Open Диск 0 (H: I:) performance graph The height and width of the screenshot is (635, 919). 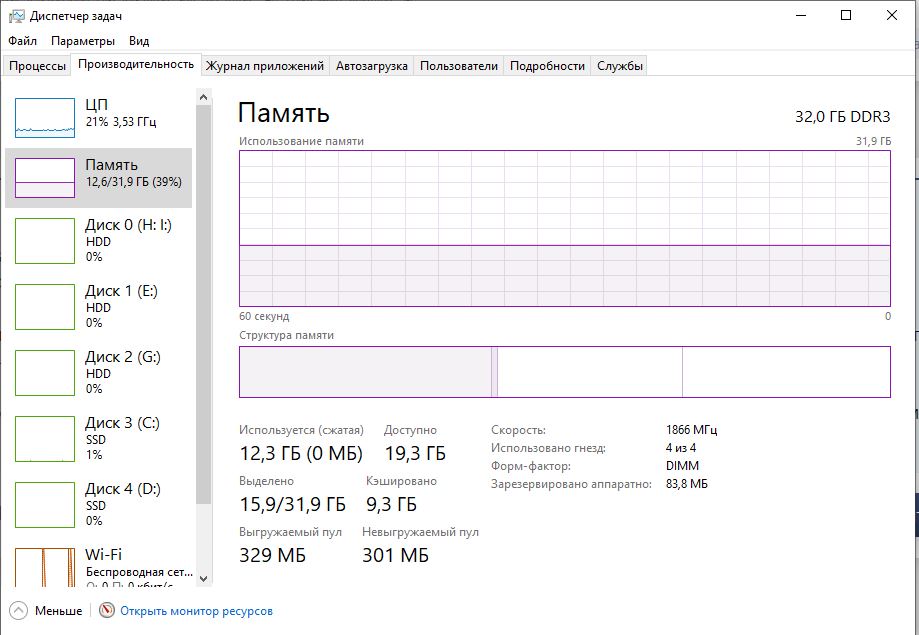click(x=45, y=240)
